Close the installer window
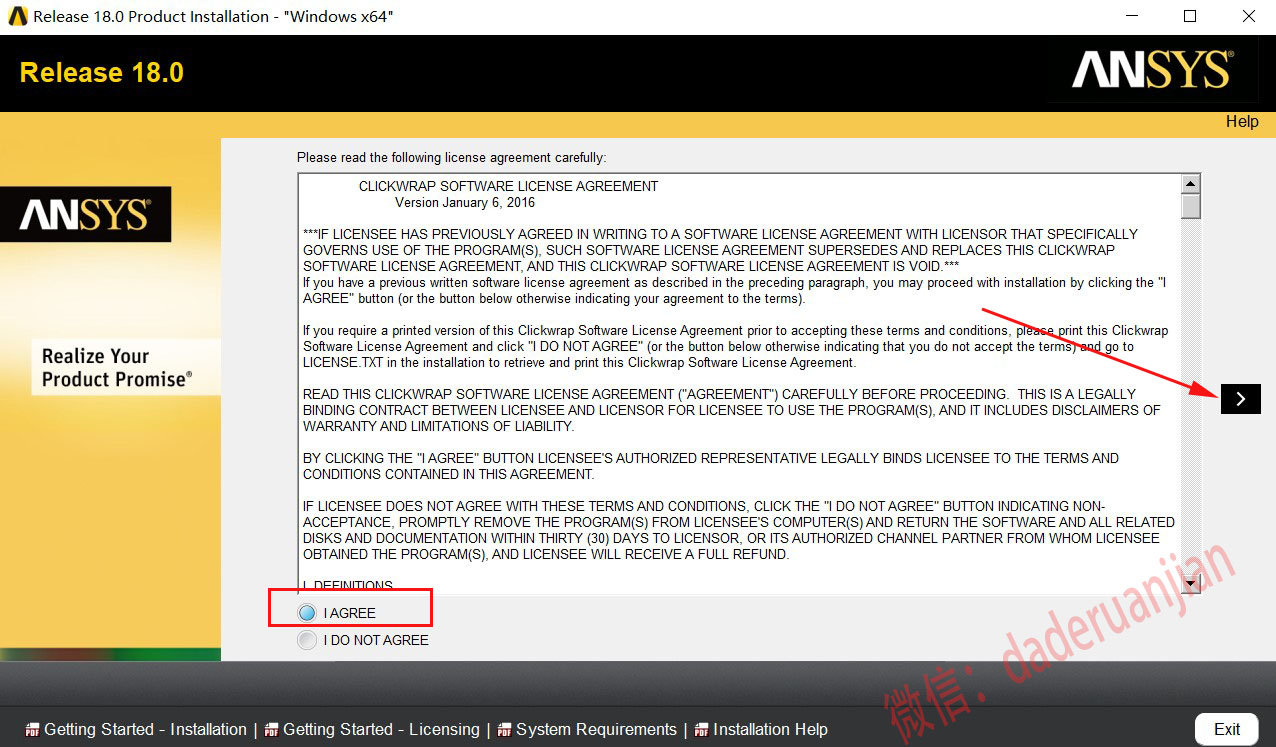Viewport: 1276px width, 747px height. pos(1248,16)
